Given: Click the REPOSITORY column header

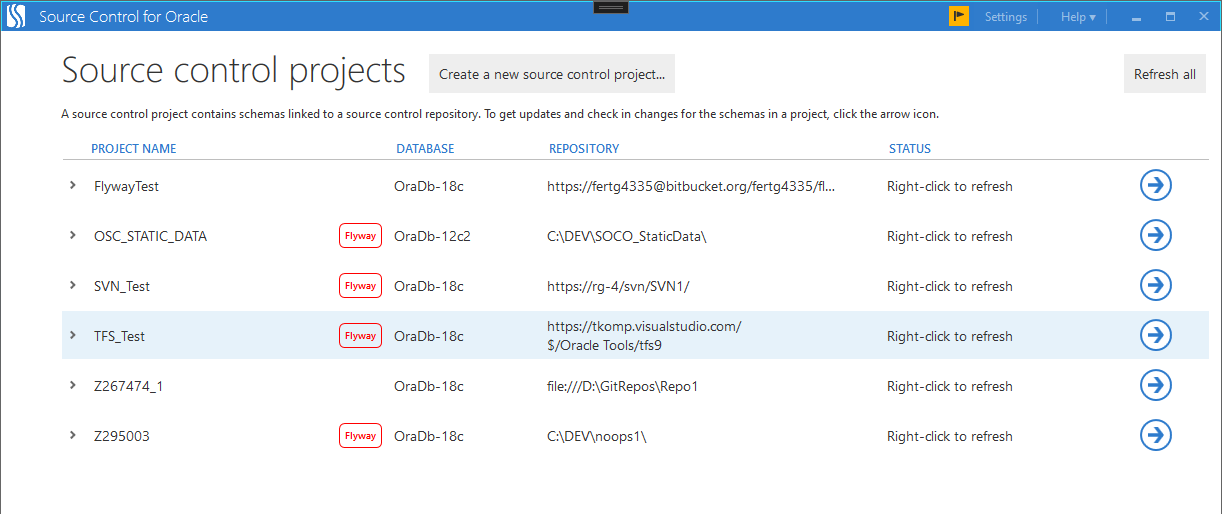Looking at the screenshot, I should pos(584,149).
